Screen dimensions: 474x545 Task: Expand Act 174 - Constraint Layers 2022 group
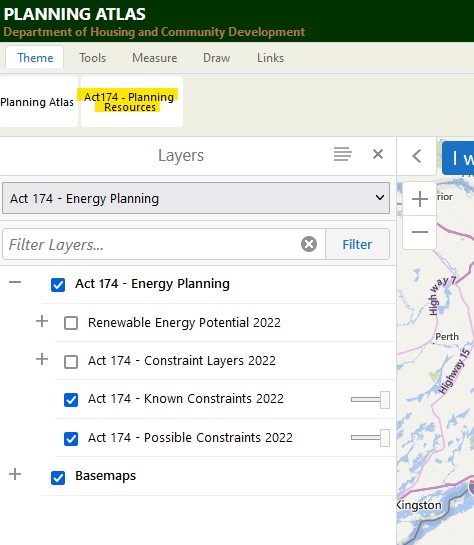point(42,359)
